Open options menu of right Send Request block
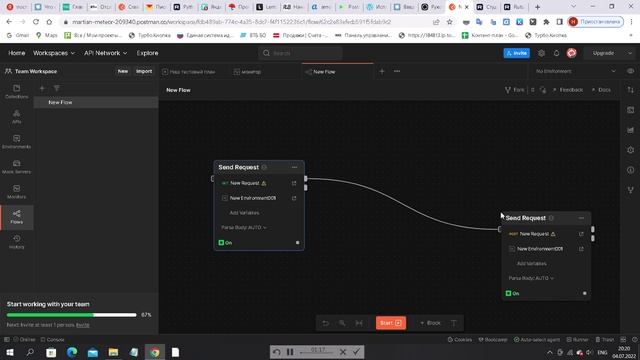The width and height of the screenshot is (640, 360). 581,218
